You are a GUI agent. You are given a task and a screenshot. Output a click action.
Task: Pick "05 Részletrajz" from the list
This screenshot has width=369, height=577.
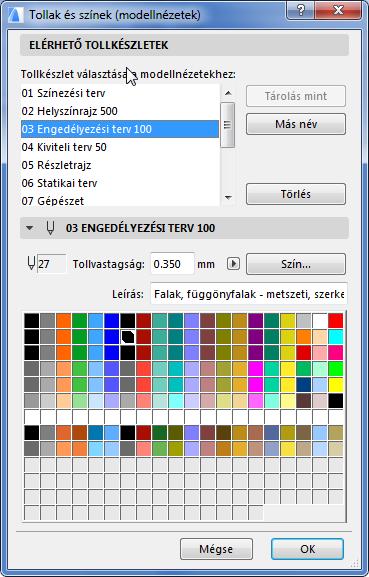(x=120, y=165)
